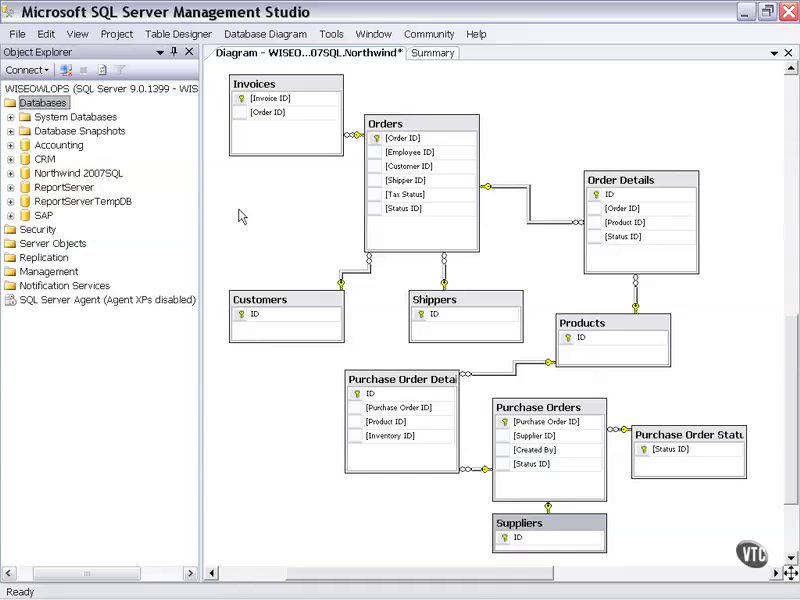This screenshot has width=800, height=600.
Task: Click the Orders table Order ID key icon
Action: (x=377, y=138)
